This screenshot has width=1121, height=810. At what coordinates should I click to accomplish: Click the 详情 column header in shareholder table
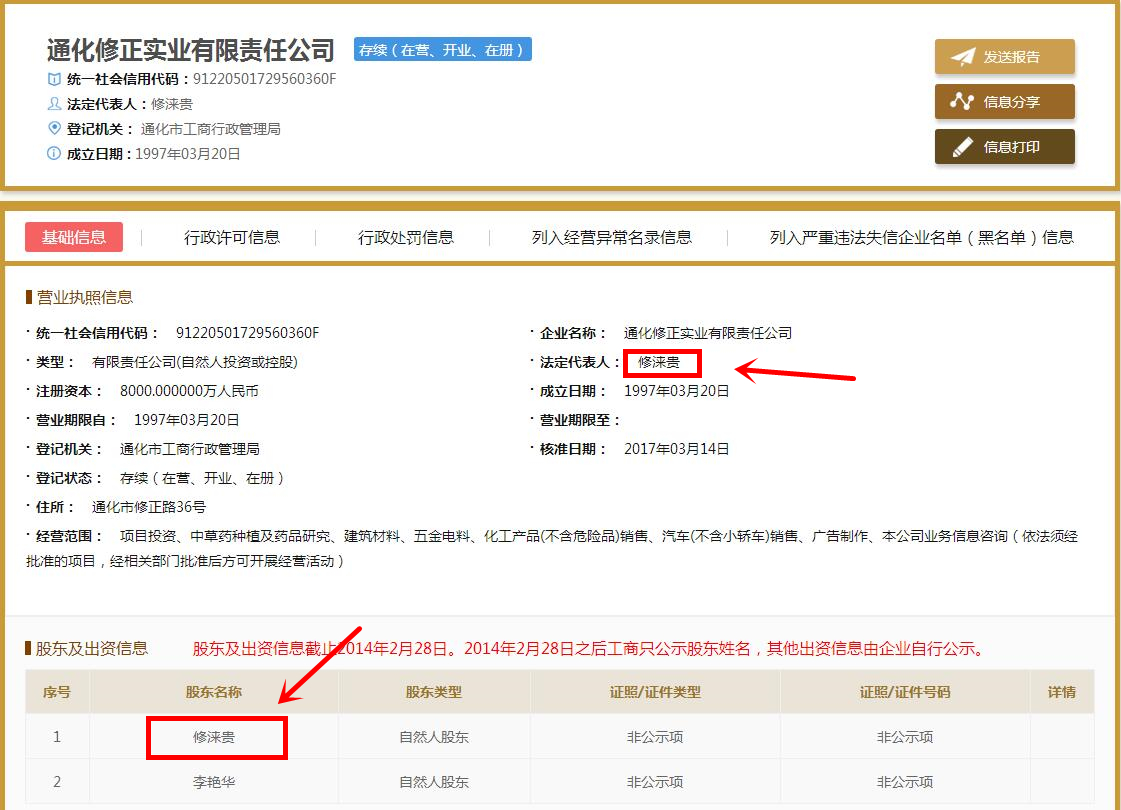(x=1061, y=691)
